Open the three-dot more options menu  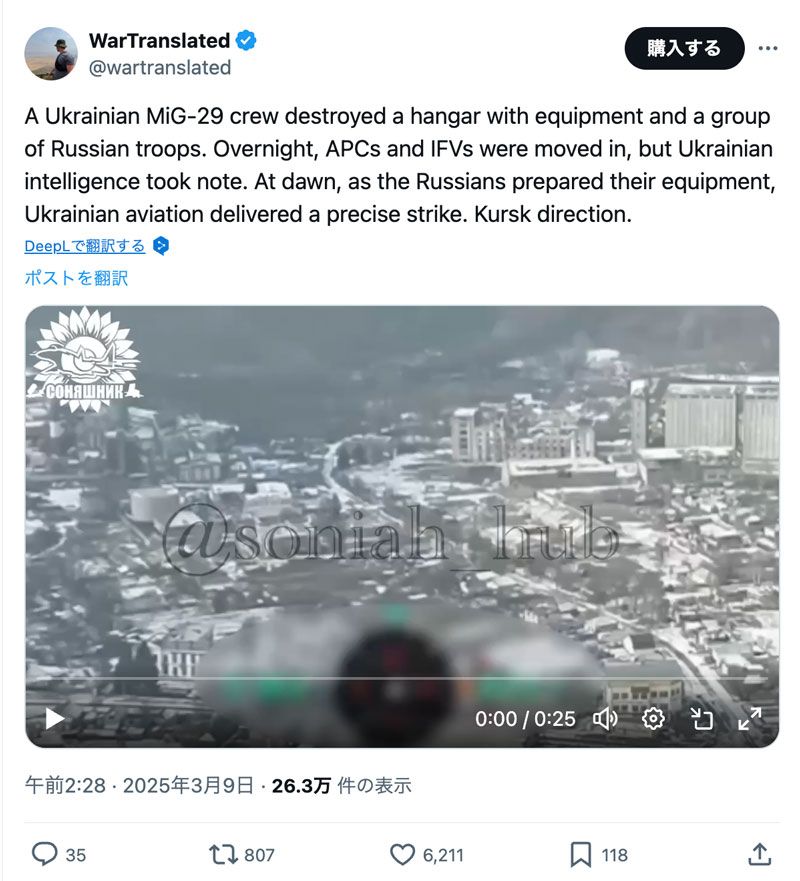click(767, 48)
